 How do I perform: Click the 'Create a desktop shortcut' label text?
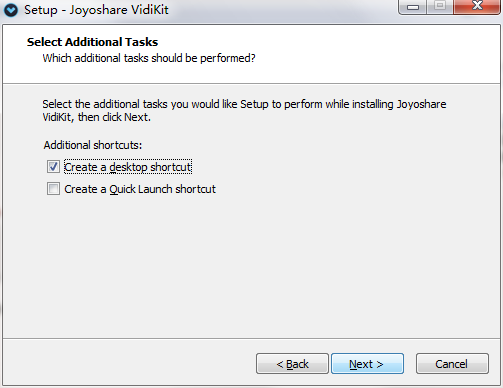click(x=128, y=167)
